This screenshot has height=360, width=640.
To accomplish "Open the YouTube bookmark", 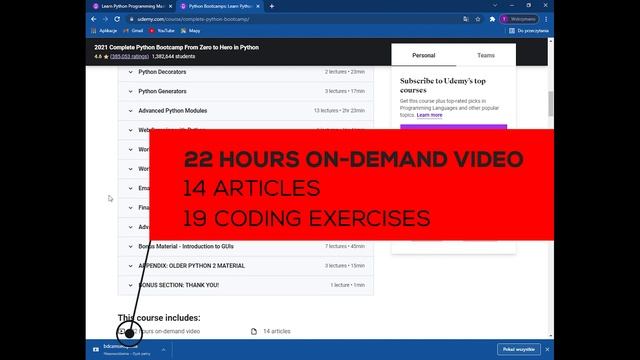I will point(162,31).
